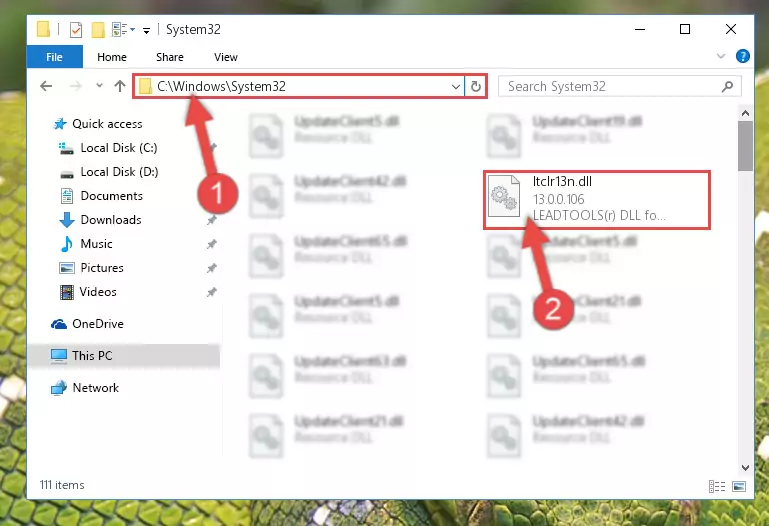The height and width of the screenshot is (526, 769).
Task: Open the recent locations dropdown
Action: click(99, 85)
